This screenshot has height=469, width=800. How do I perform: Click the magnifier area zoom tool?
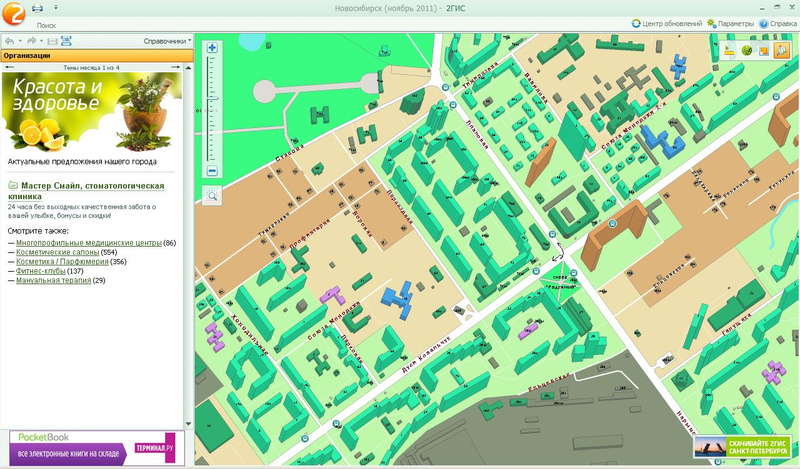212,195
